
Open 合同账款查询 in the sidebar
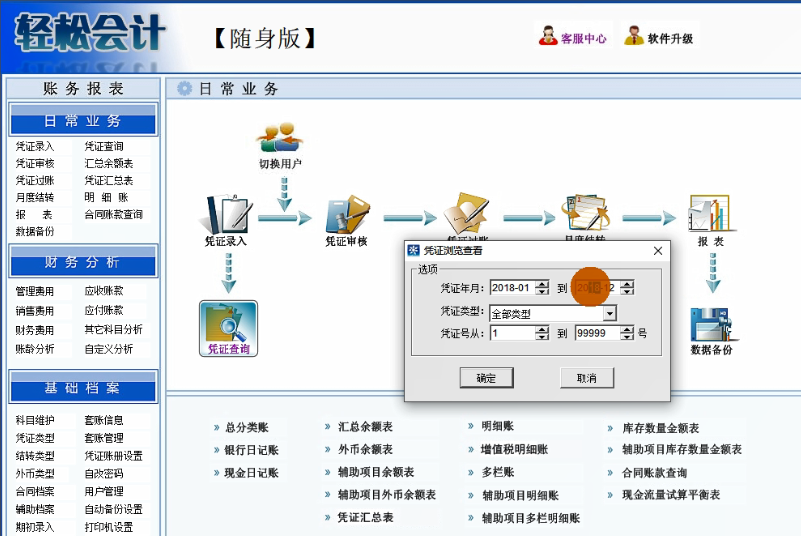point(113,214)
